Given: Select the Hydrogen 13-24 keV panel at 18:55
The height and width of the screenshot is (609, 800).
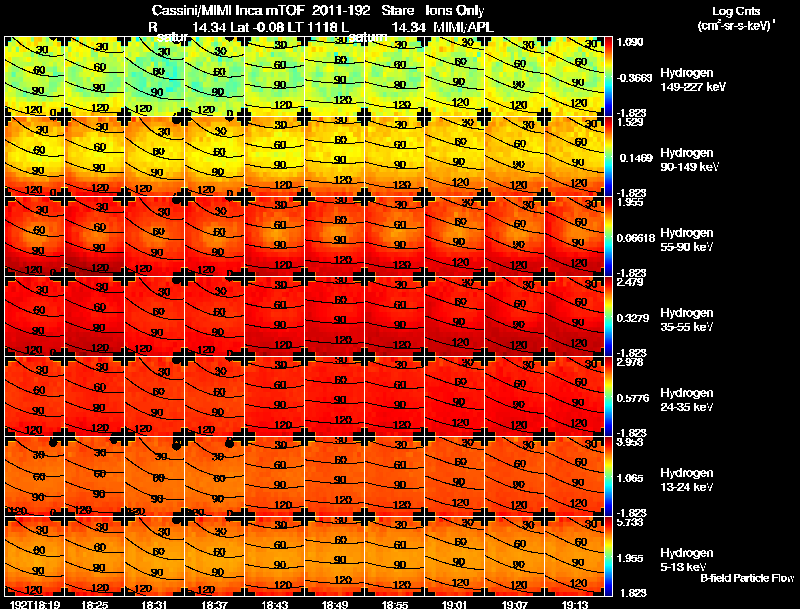Looking at the screenshot, I should pos(395,476).
